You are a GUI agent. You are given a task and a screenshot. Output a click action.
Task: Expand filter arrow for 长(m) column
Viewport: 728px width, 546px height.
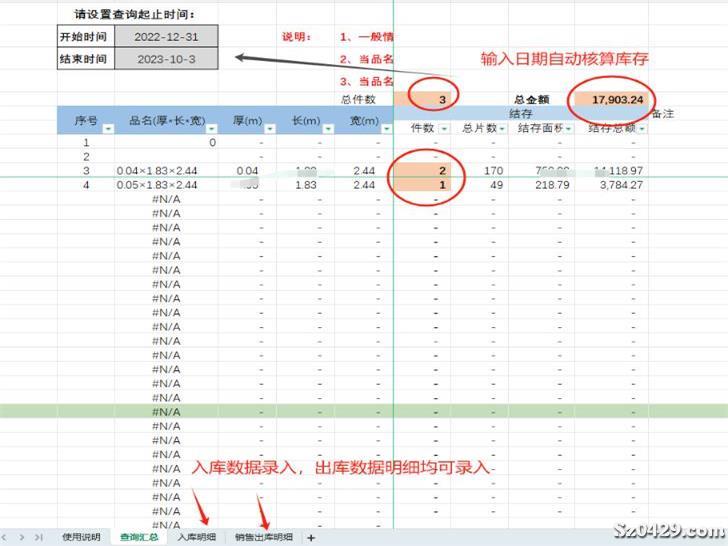click(x=328, y=128)
